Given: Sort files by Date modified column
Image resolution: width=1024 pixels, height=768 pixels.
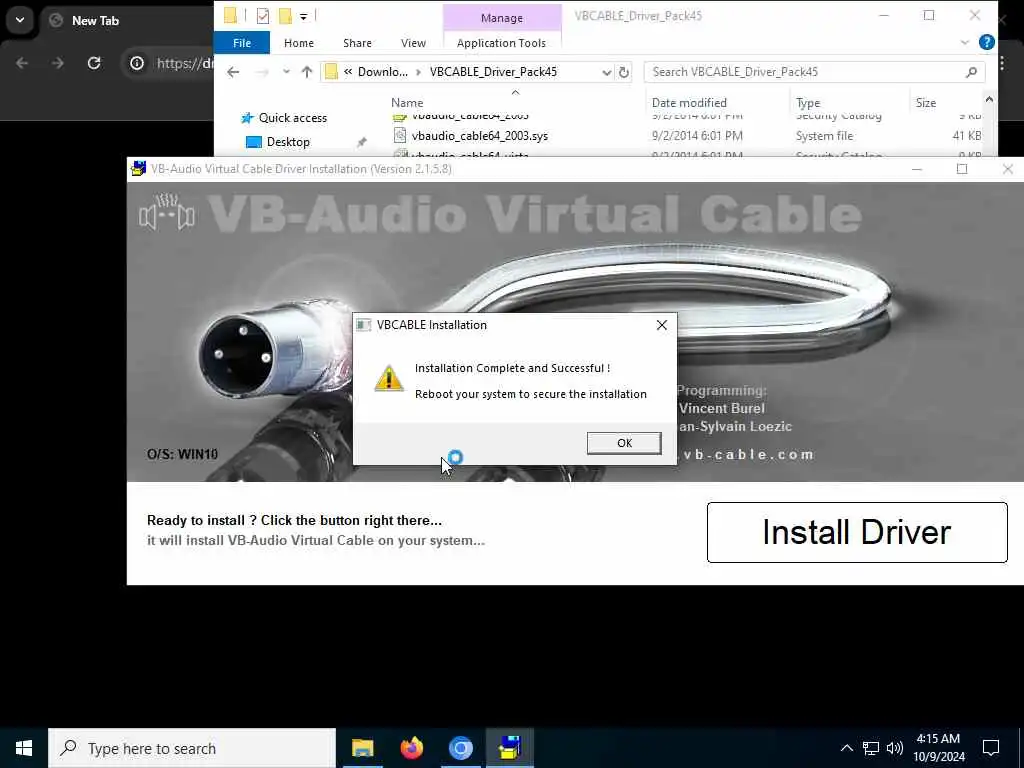Looking at the screenshot, I should 689,103.
